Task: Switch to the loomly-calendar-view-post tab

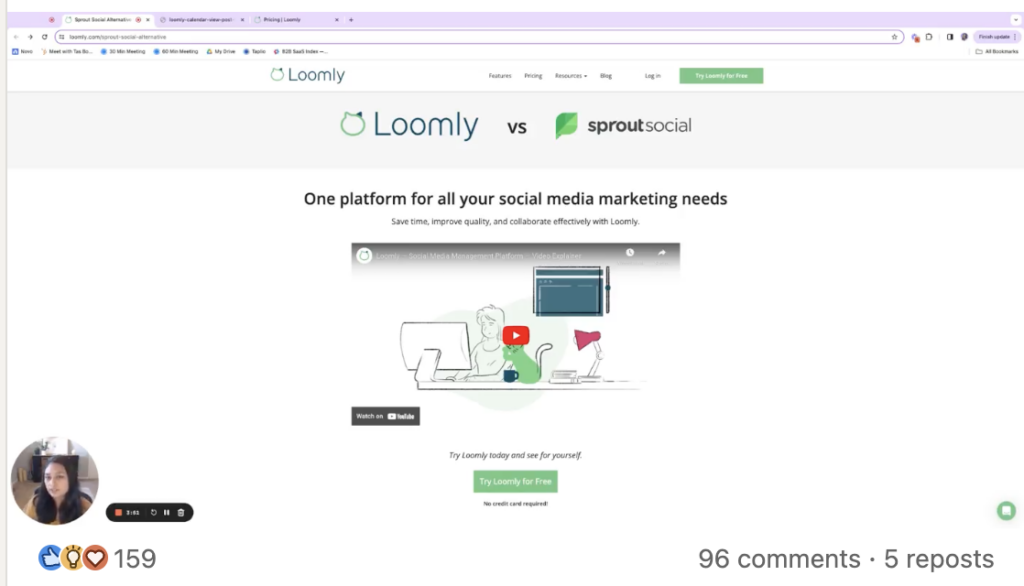Action: (200, 20)
